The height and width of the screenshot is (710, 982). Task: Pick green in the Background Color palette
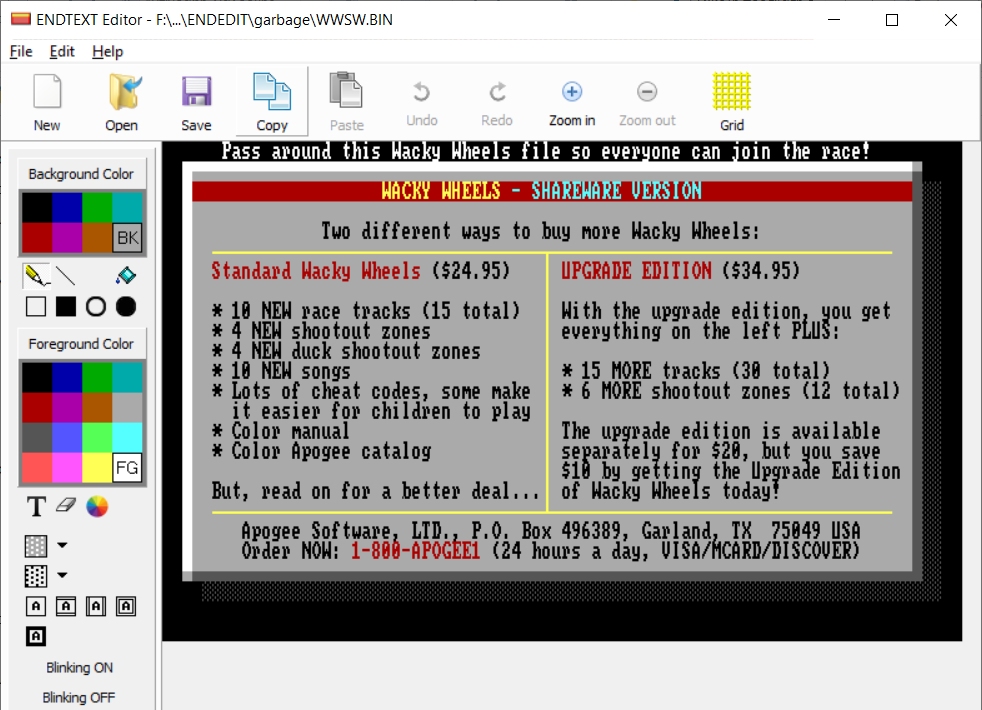(97, 207)
